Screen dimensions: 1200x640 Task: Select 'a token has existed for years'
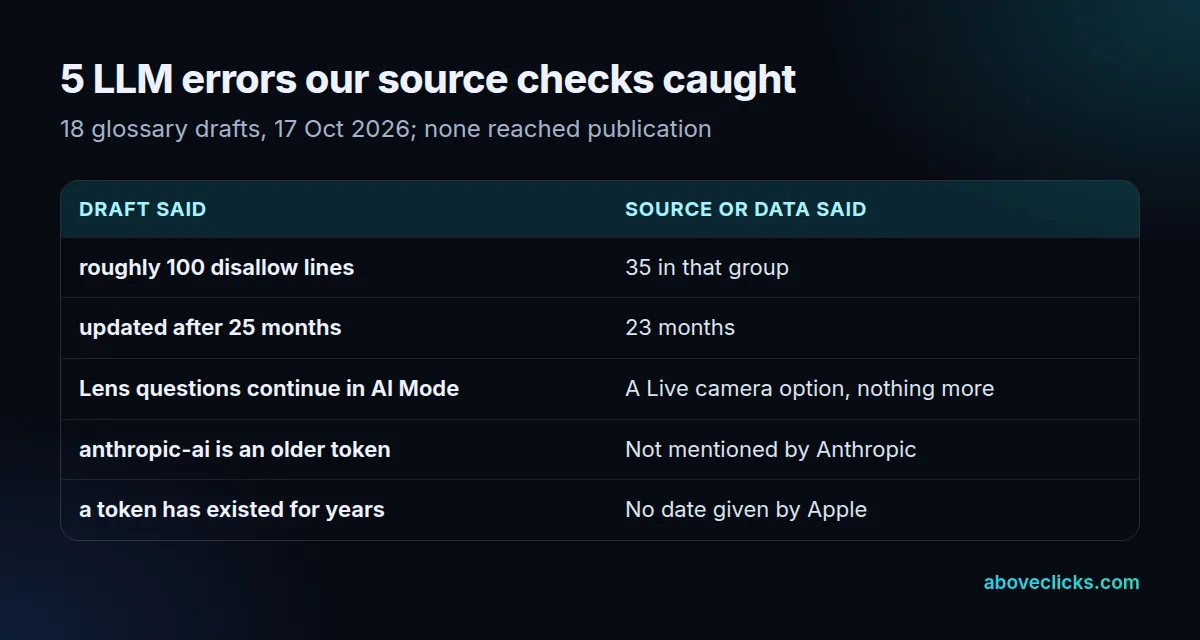(x=232, y=510)
